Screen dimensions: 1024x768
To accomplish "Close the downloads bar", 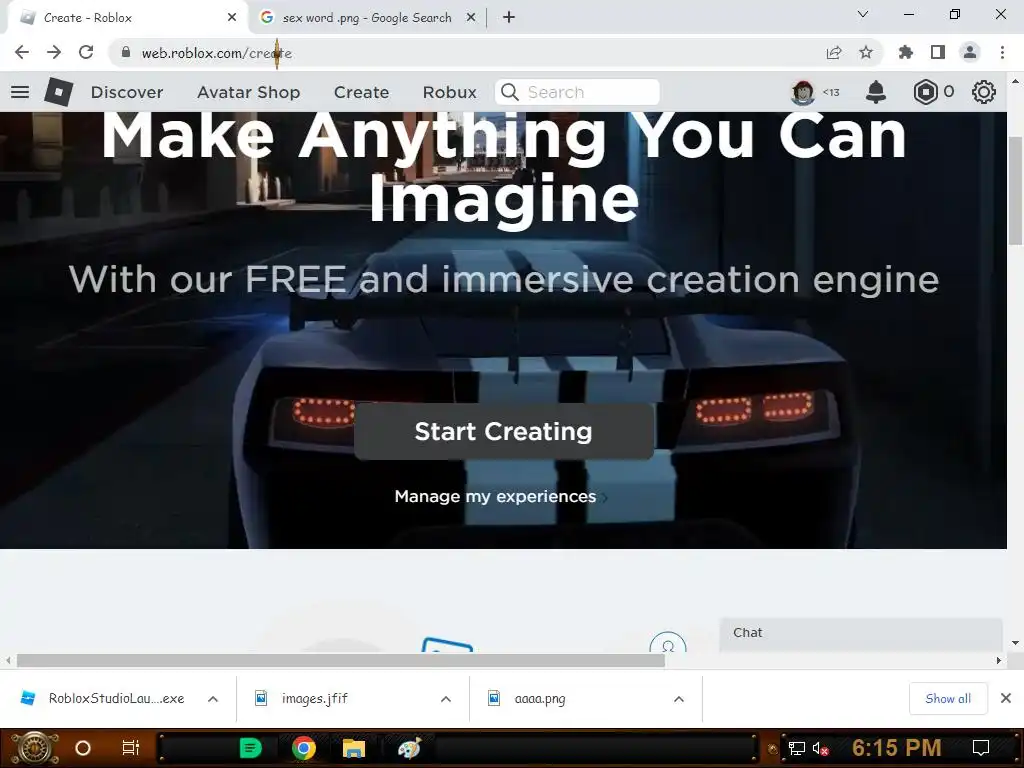I will (x=1006, y=699).
